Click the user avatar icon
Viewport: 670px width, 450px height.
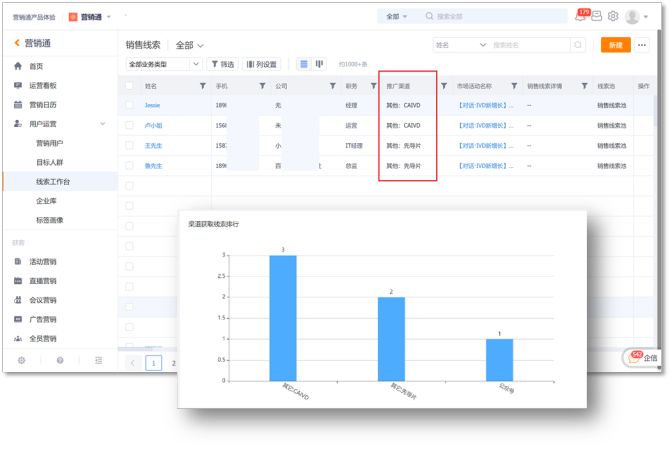[x=634, y=16]
